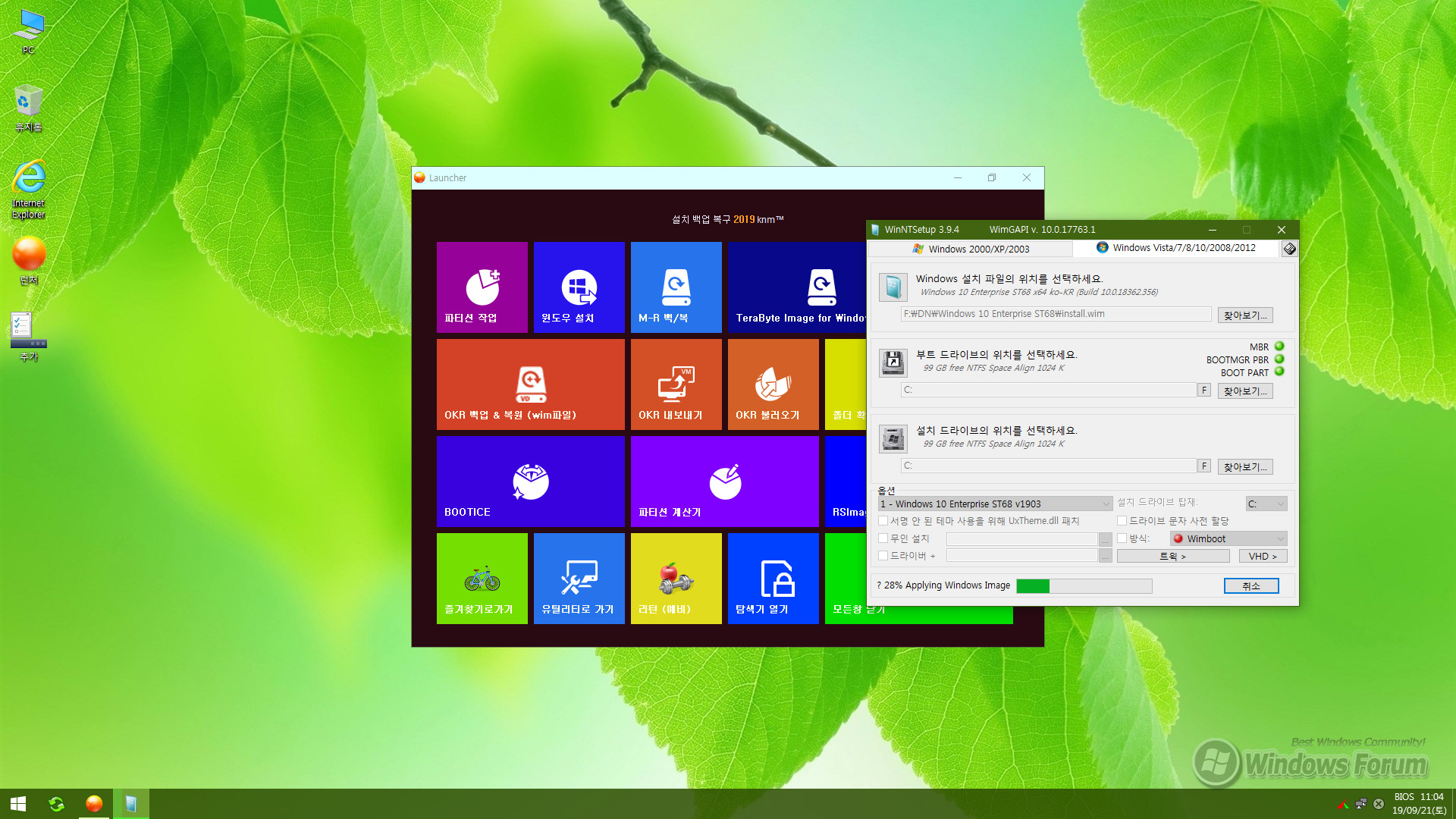Open the 탐색기 열기 tile

(x=773, y=579)
